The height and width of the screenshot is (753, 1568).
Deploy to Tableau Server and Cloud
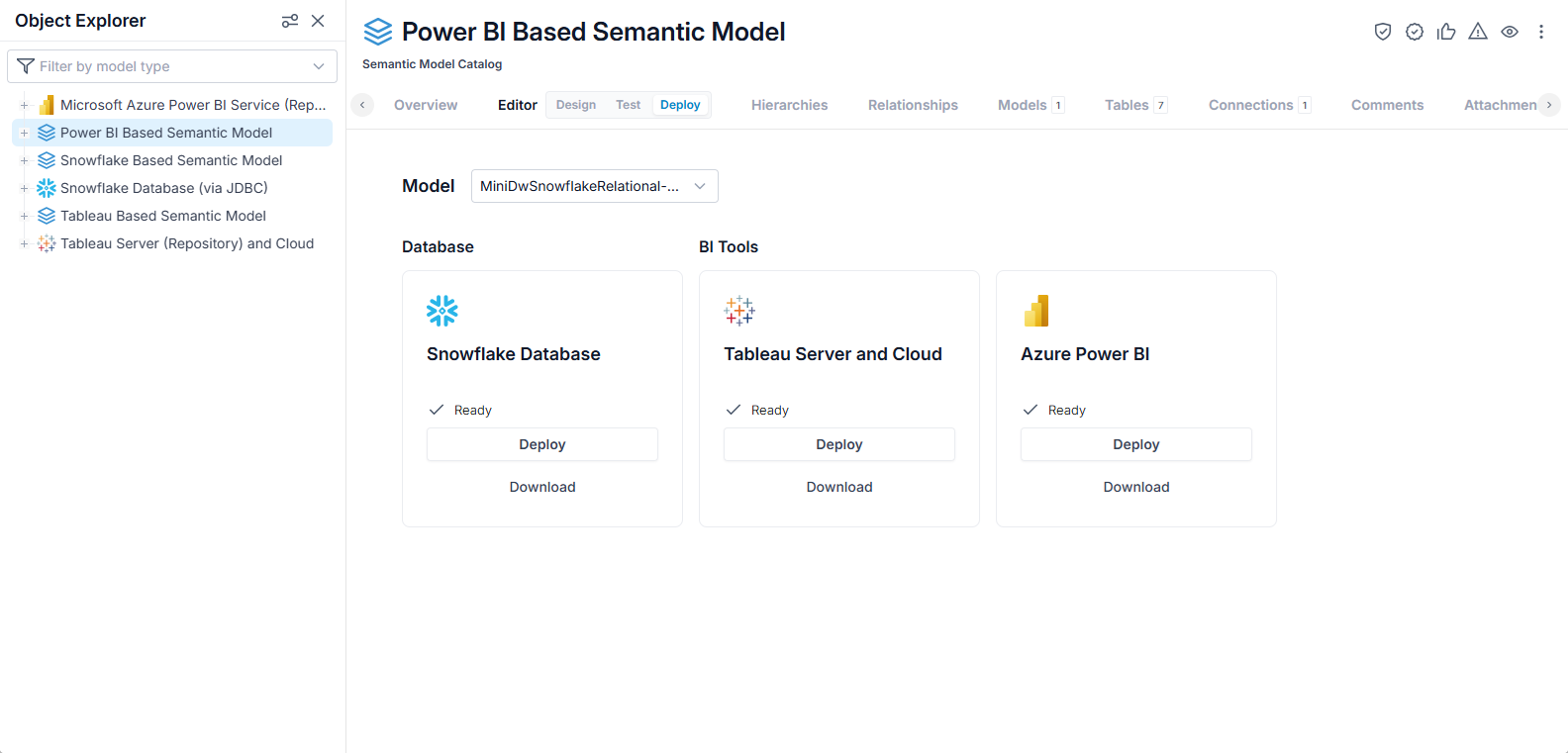(x=839, y=444)
